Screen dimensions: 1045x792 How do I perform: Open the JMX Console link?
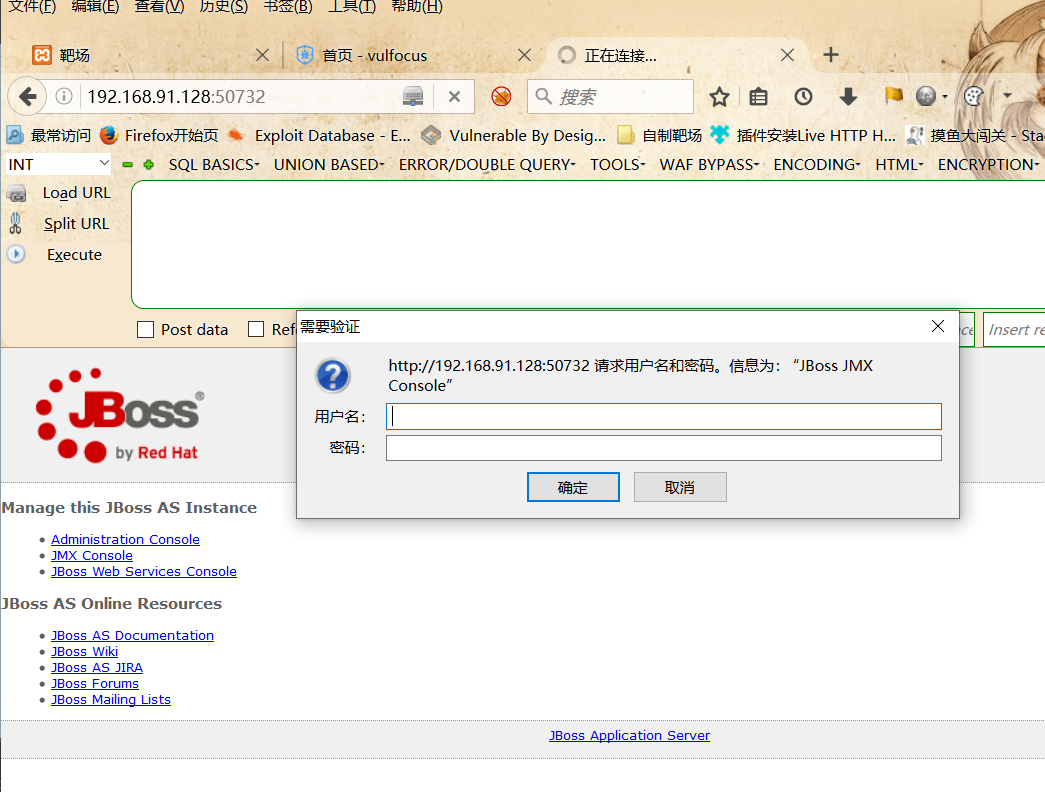92,555
